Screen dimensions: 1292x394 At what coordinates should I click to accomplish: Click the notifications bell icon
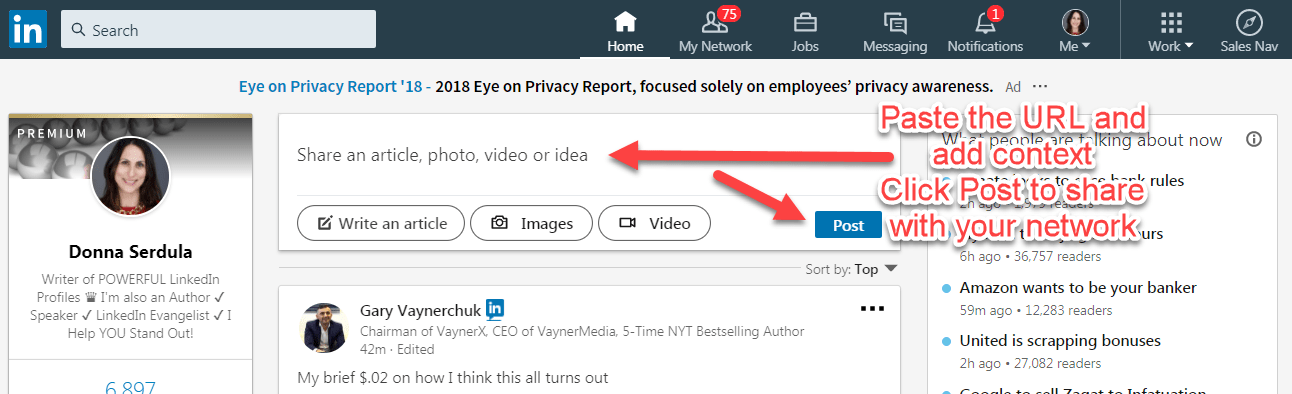click(984, 24)
